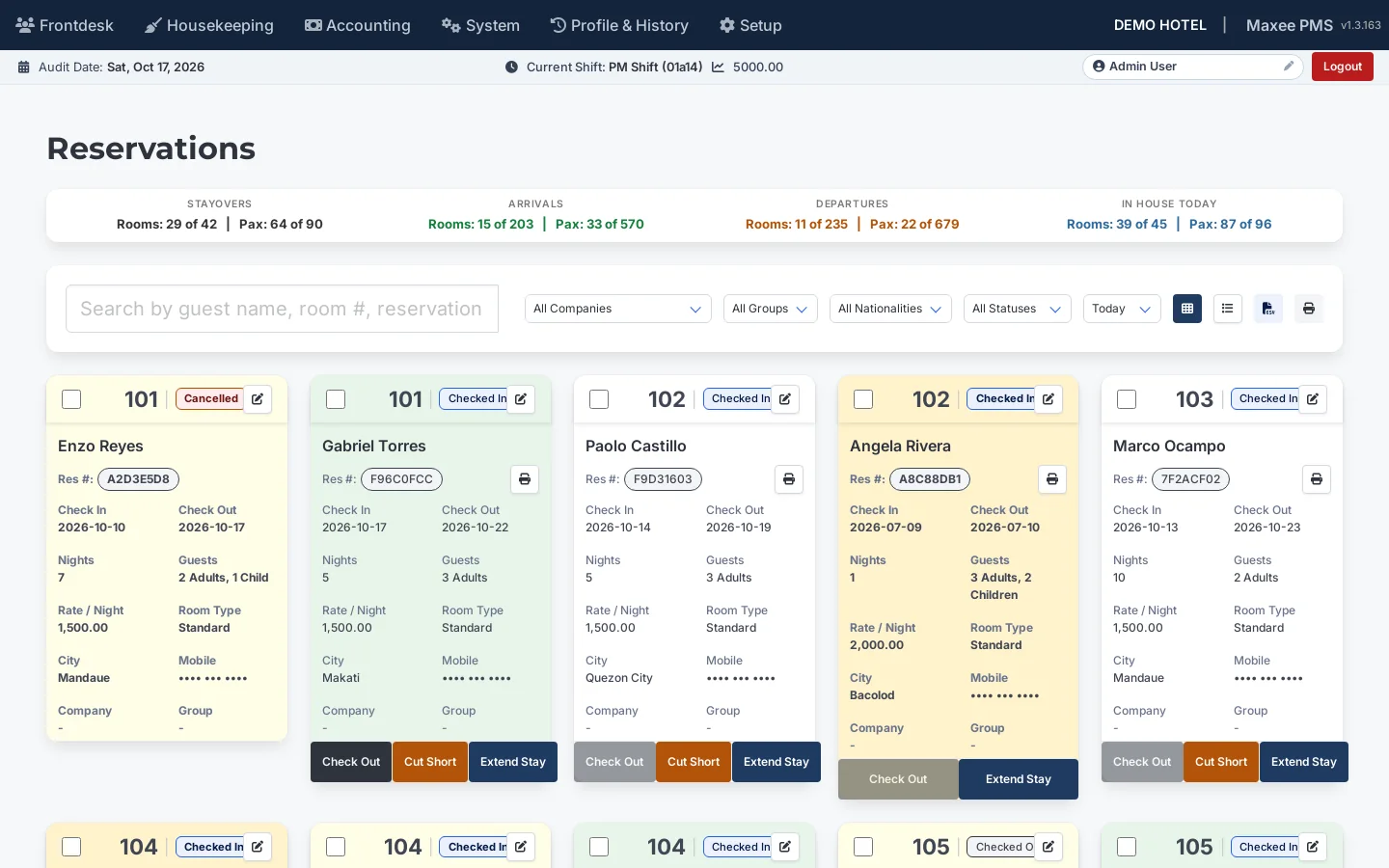Cut Short Marco Ocampo's stay
This screenshot has height=868, width=1389.
(x=1221, y=762)
